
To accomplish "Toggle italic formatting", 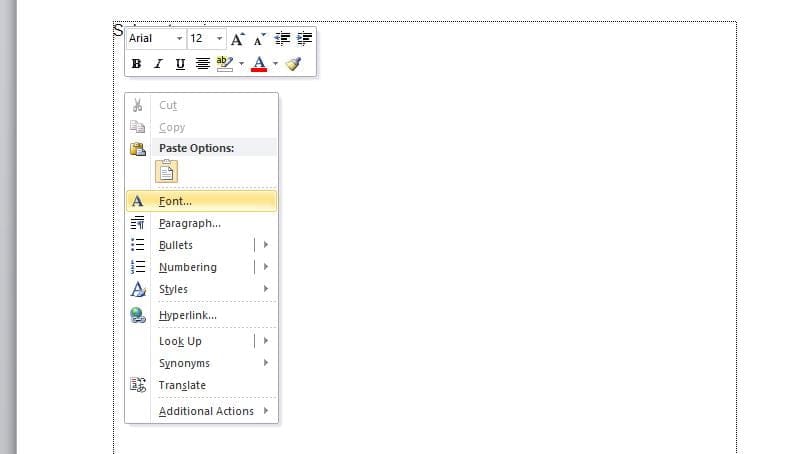I will click(x=158, y=64).
